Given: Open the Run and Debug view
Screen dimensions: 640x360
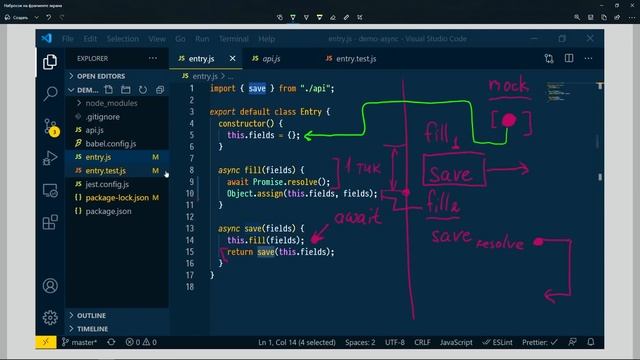Looking at the screenshot, I should (x=50, y=158).
